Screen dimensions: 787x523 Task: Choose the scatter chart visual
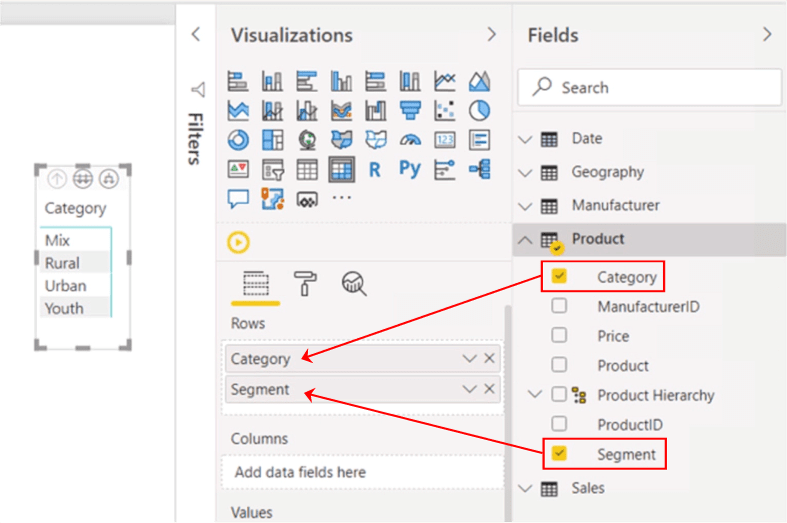pyautogui.click(x=445, y=110)
